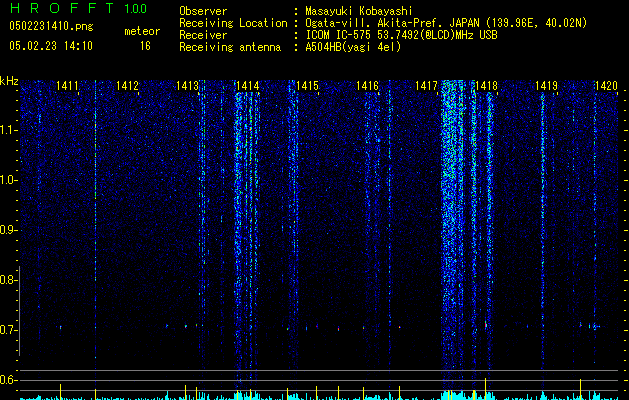Viewport: 629px width, 400px height.
Task: Select observer name Masayuki Kobayashi
Action: tap(359, 11)
